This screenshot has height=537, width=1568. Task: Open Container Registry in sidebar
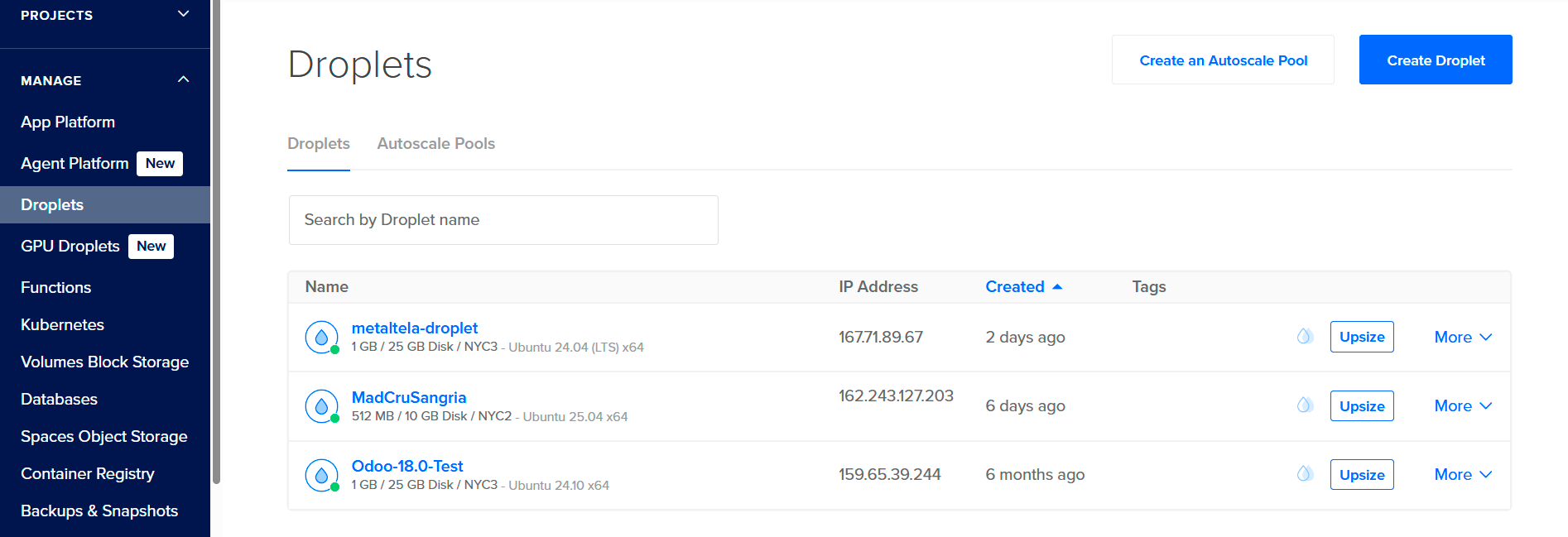click(87, 473)
